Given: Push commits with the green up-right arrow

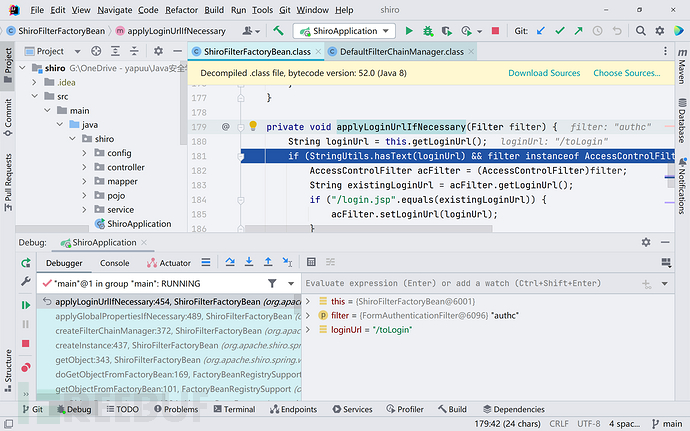Looking at the screenshot, I should [x=578, y=31].
